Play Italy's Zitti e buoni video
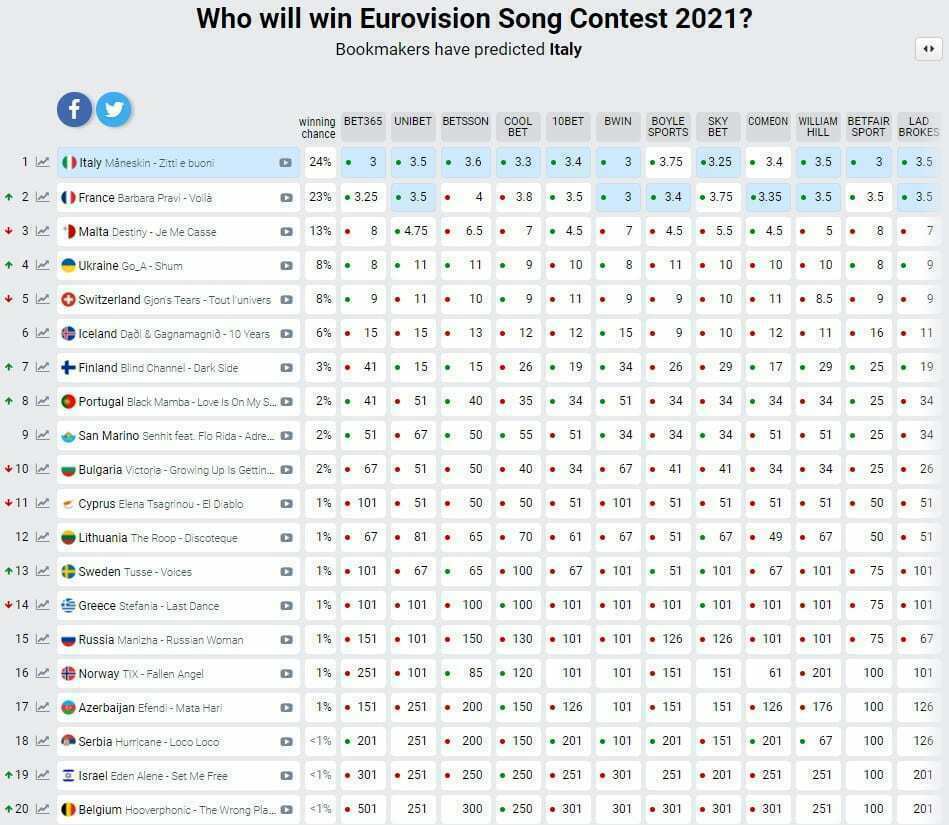 point(286,163)
